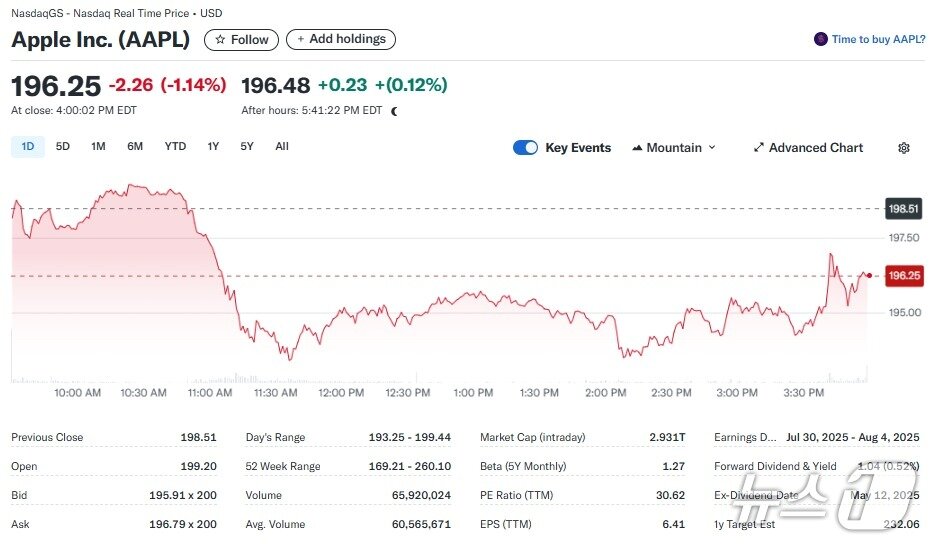Select the YTD range tab
Image resolution: width=930 pixels, height=544 pixels.
coord(176,147)
